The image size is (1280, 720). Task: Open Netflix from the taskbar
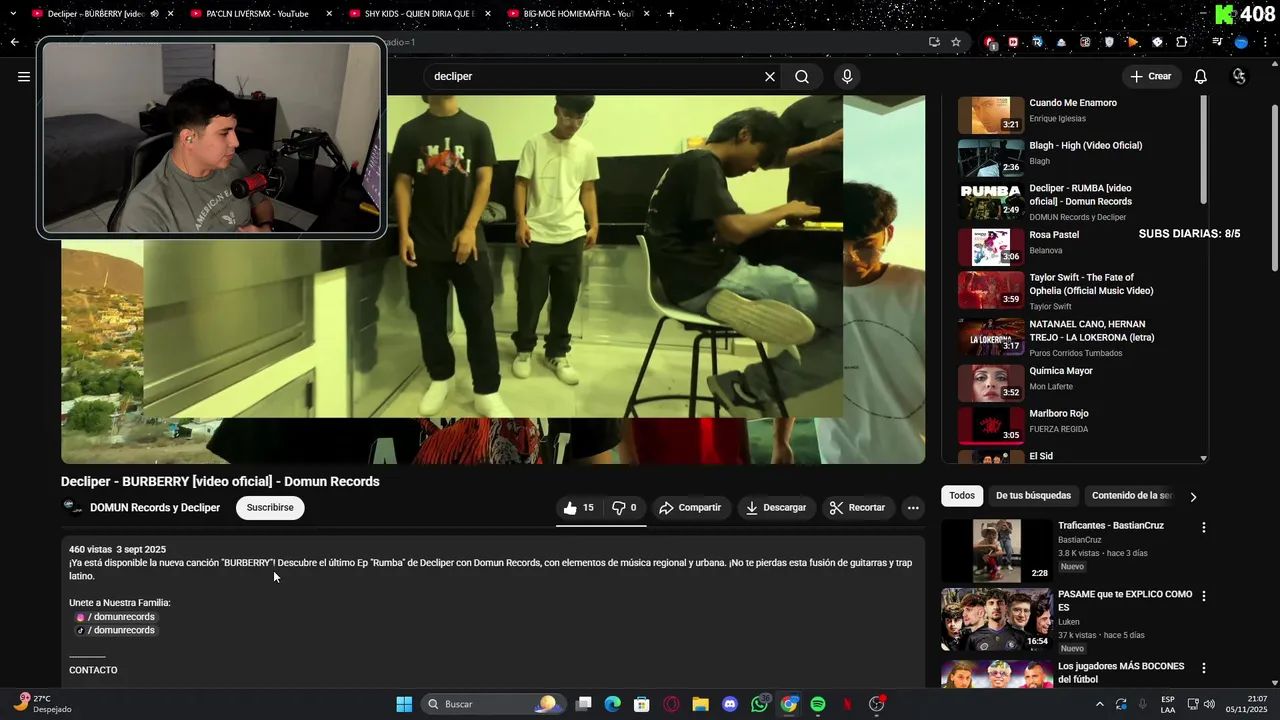coord(848,704)
